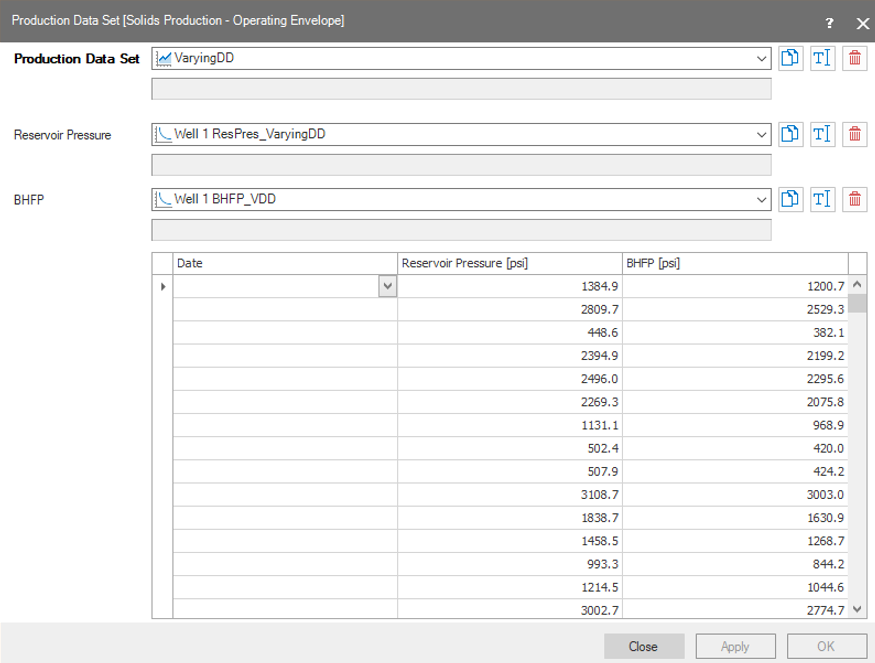Delete the VaryingDD production data set
Screen dimensions: 875x663
coord(855,58)
